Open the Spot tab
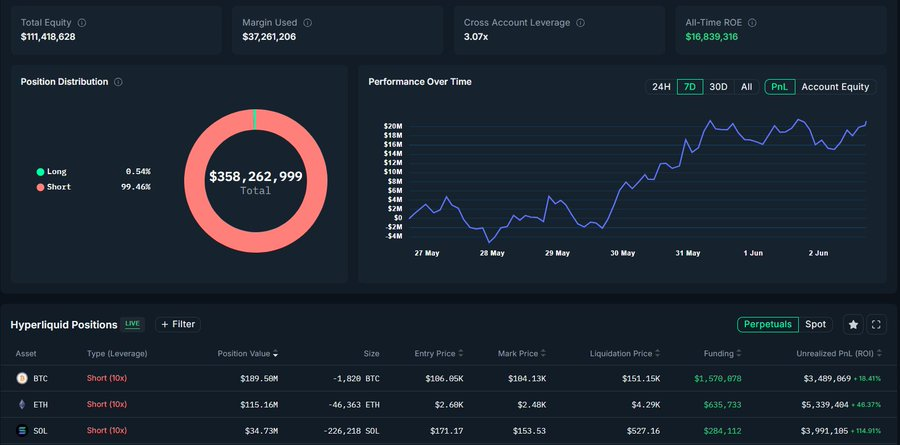This screenshot has height=445, width=900. pyautogui.click(x=815, y=324)
